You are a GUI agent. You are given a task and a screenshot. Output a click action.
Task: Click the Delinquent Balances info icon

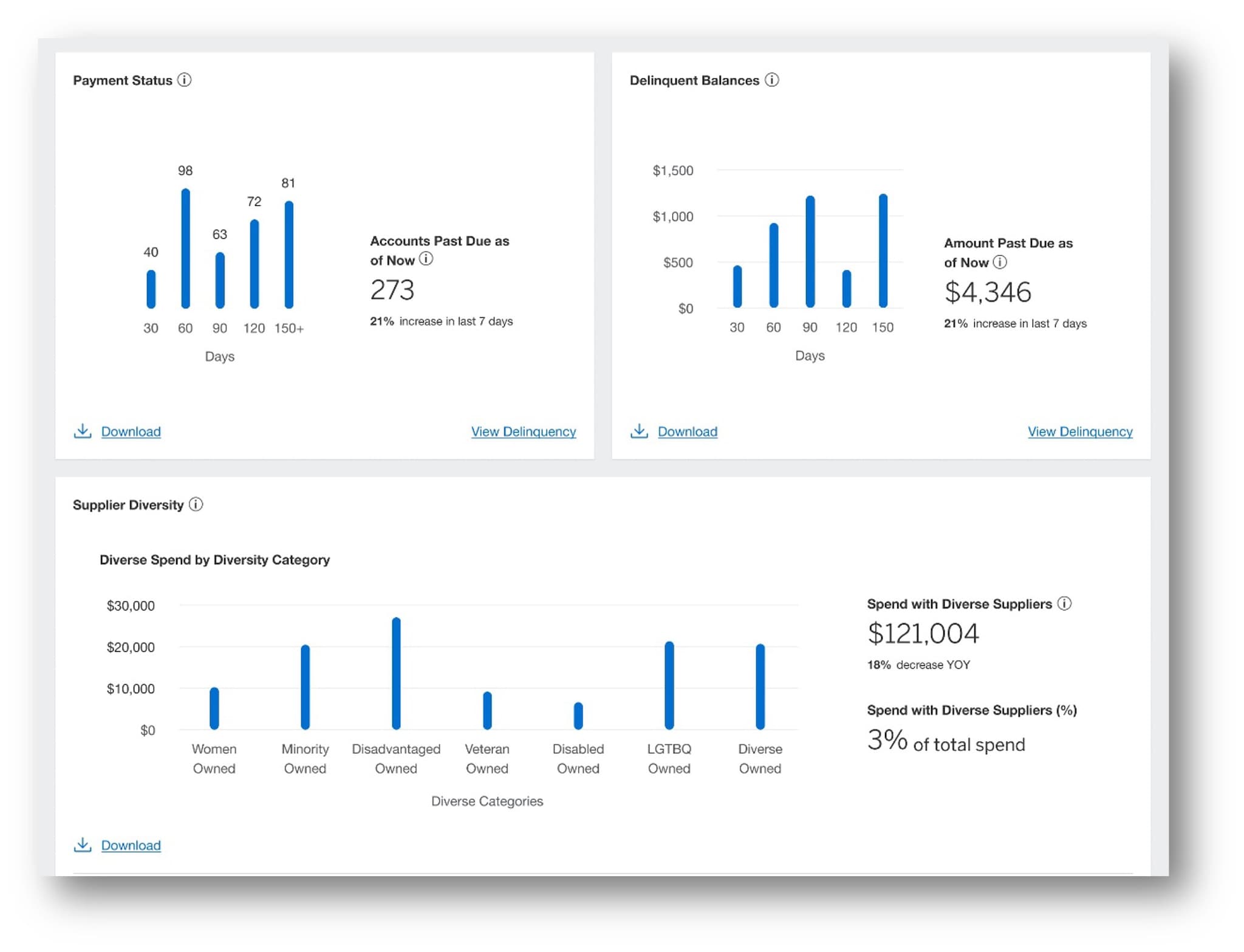click(x=771, y=80)
